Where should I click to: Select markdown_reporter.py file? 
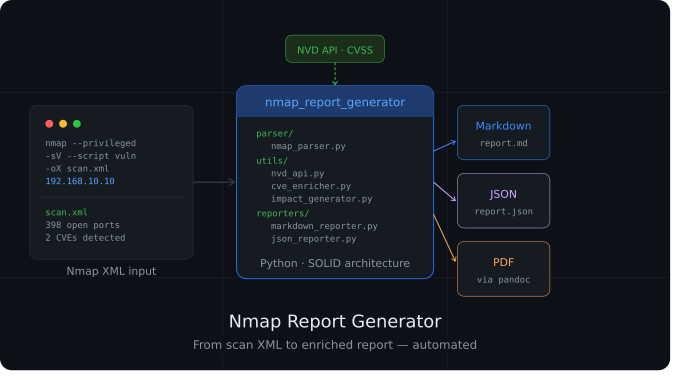pos(324,226)
